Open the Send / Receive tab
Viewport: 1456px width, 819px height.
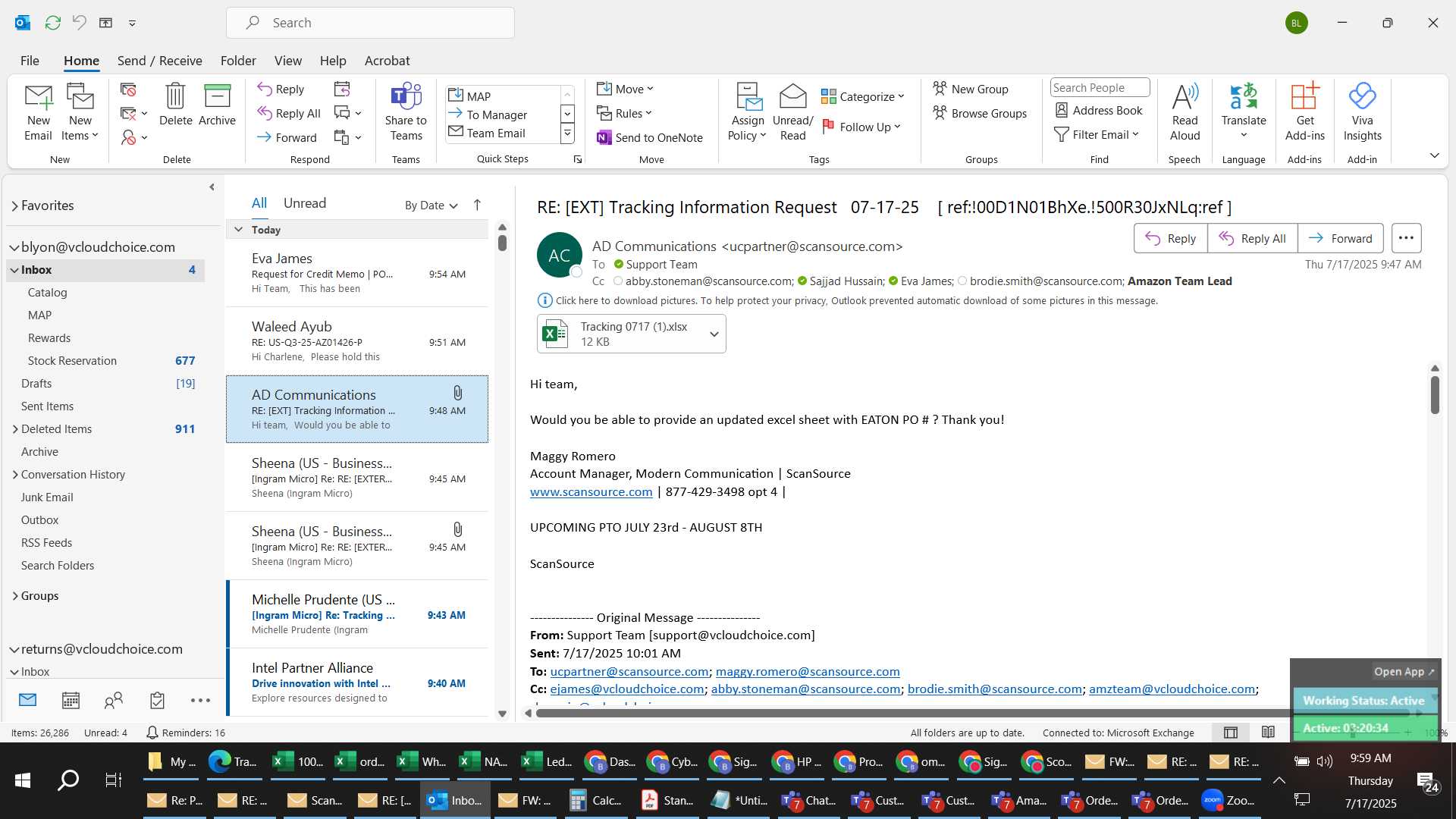click(x=159, y=61)
